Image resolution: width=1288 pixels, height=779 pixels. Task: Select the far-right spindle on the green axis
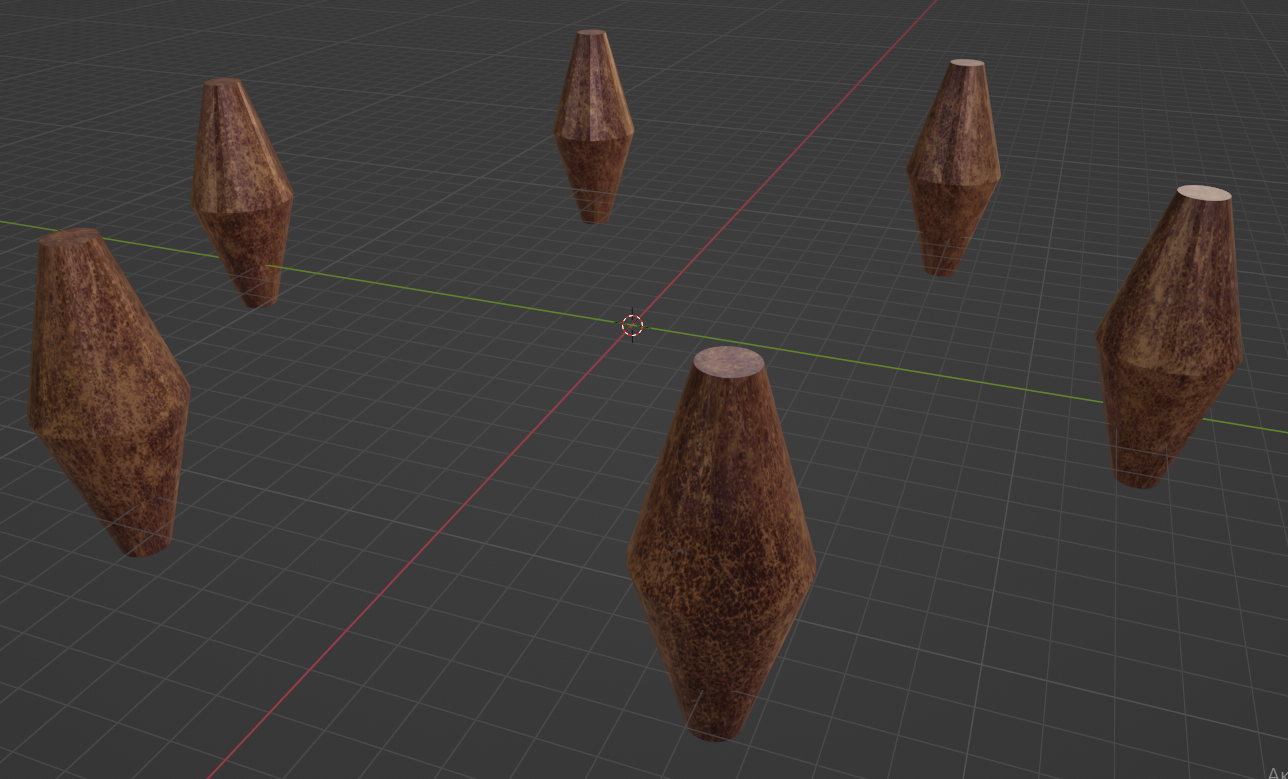[1170, 336]
